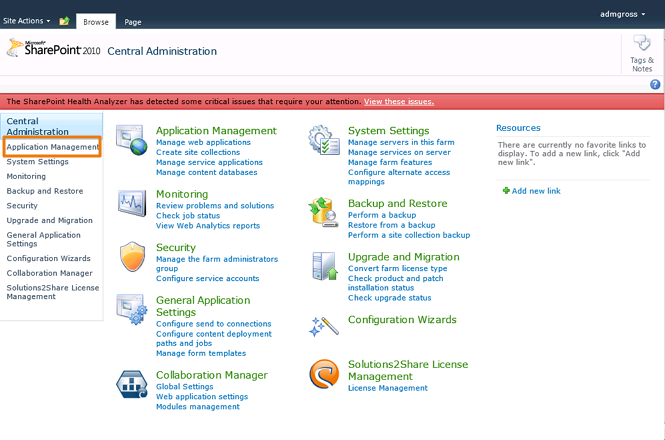
Task: Click the General Application Settings gears icon
Action: [132, 309]
